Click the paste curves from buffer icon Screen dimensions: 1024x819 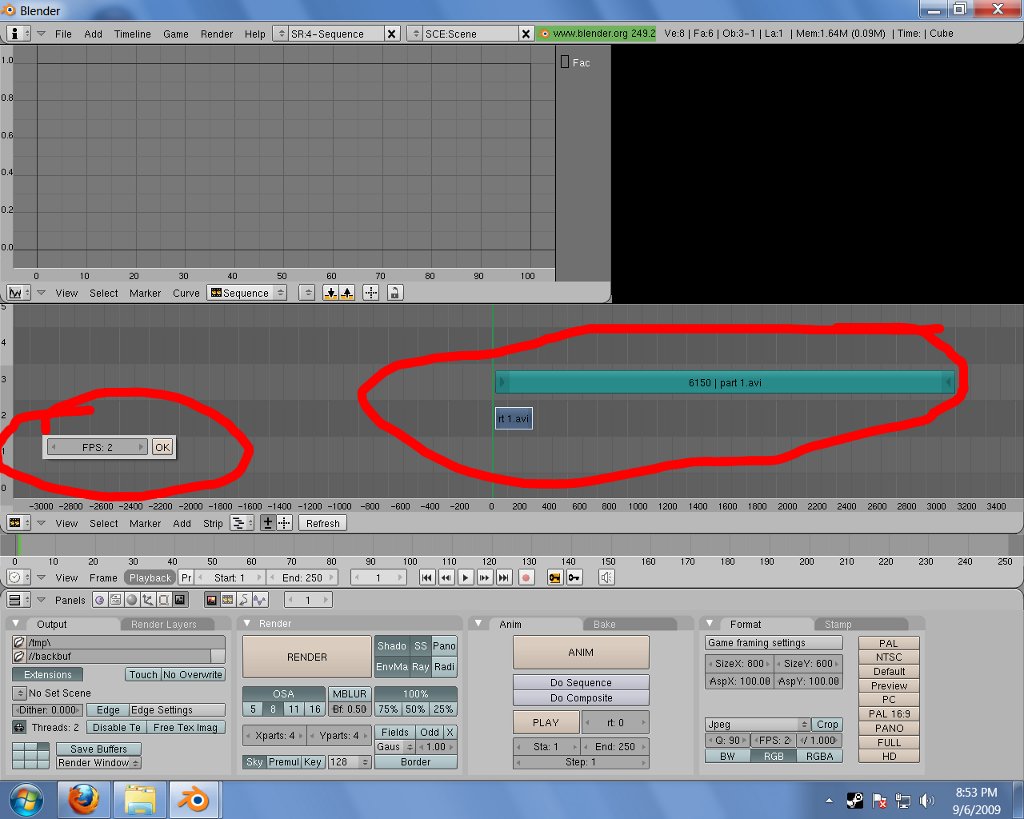click(x=347, y=293)
